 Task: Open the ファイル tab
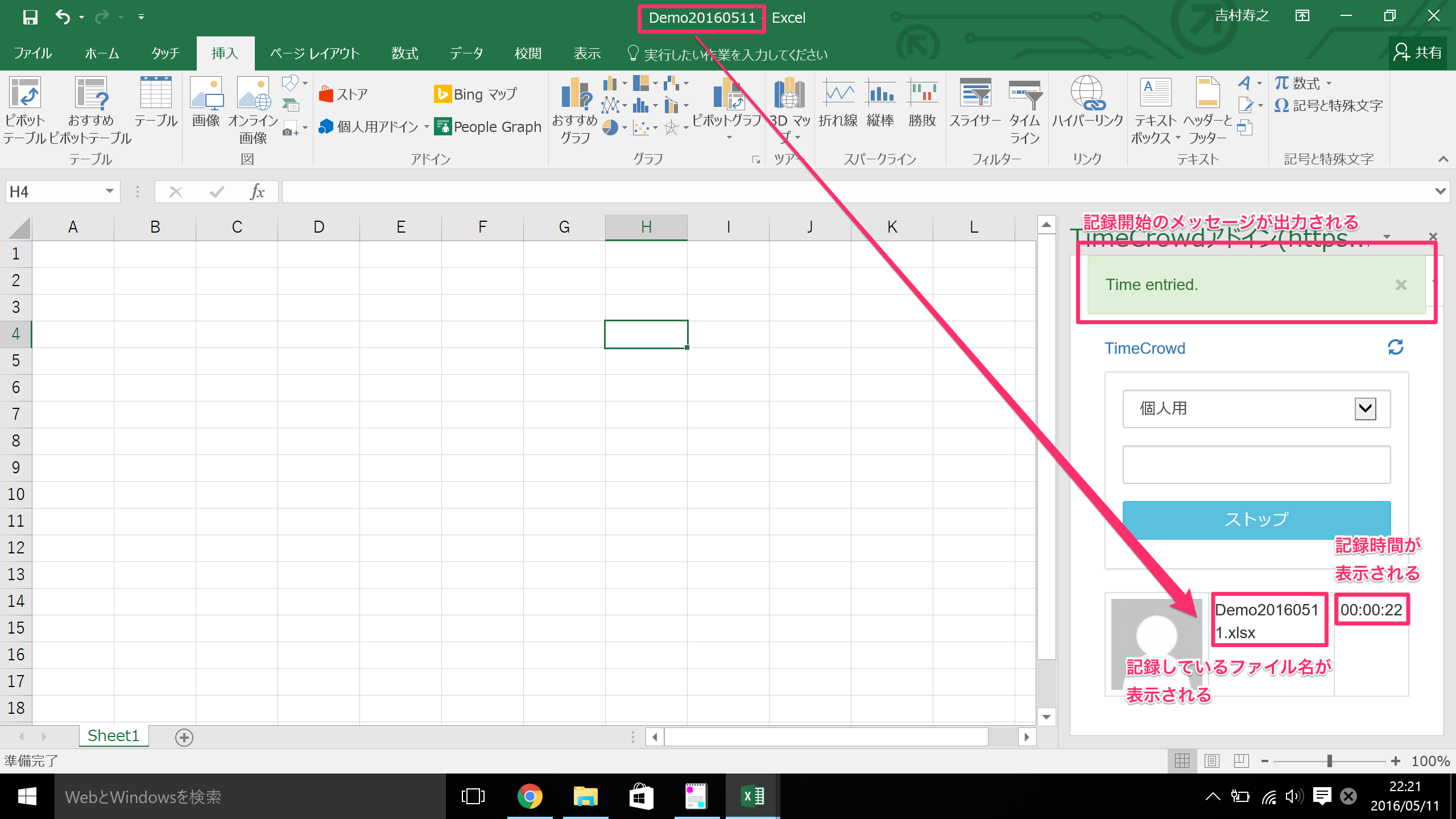point(32,53)
